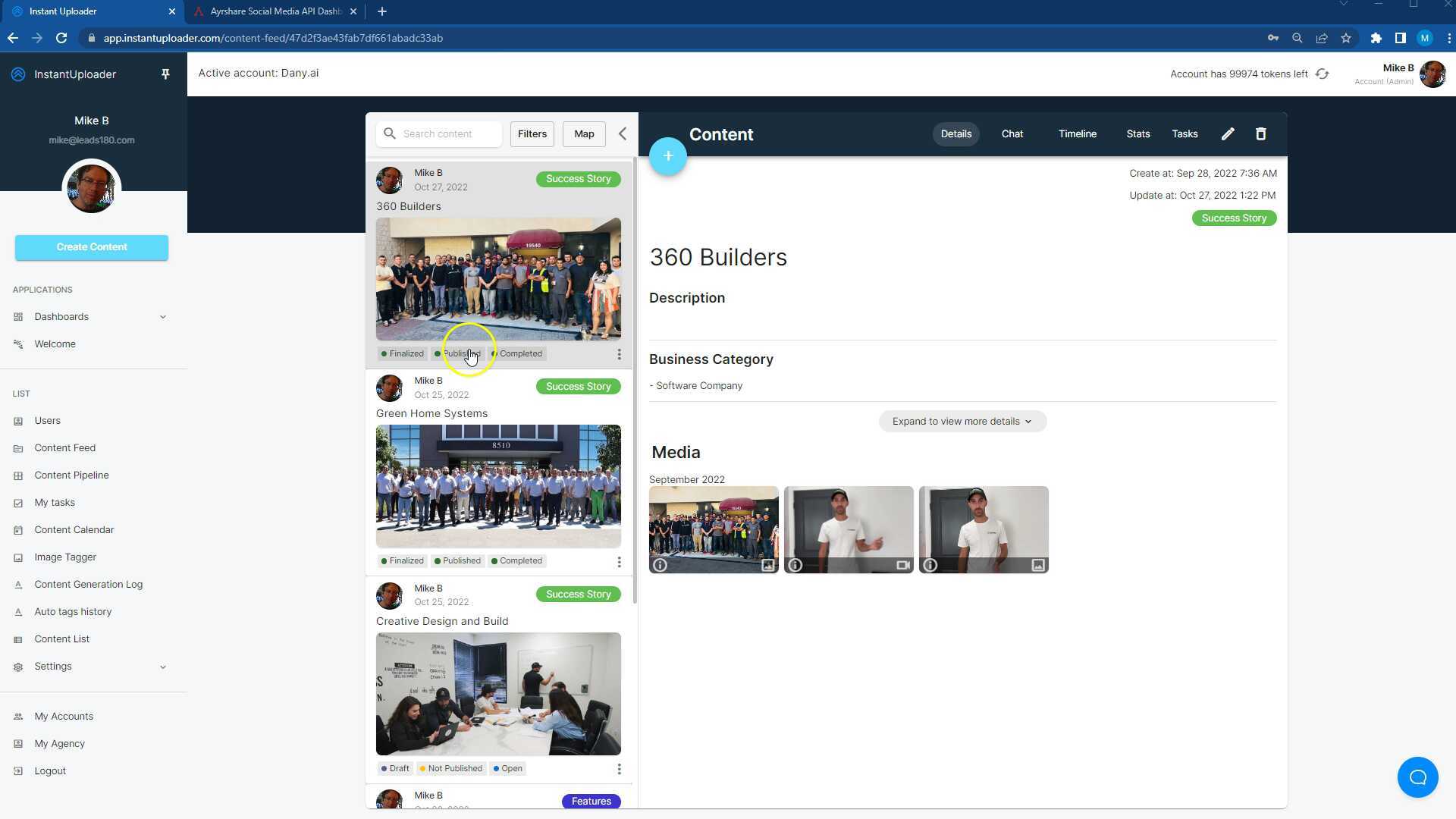The image size is (1456, 819).
Task: Toggle the sidebar pin icon
Action: (165, 74)
